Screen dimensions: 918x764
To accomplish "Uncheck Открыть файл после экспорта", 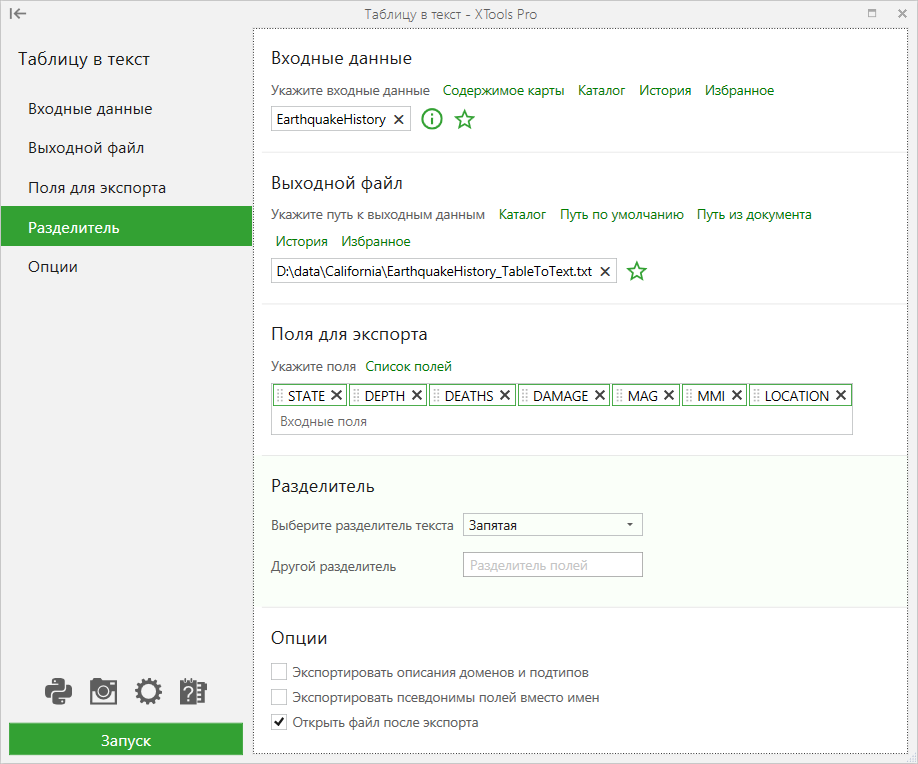I will (x=280, y=722).
